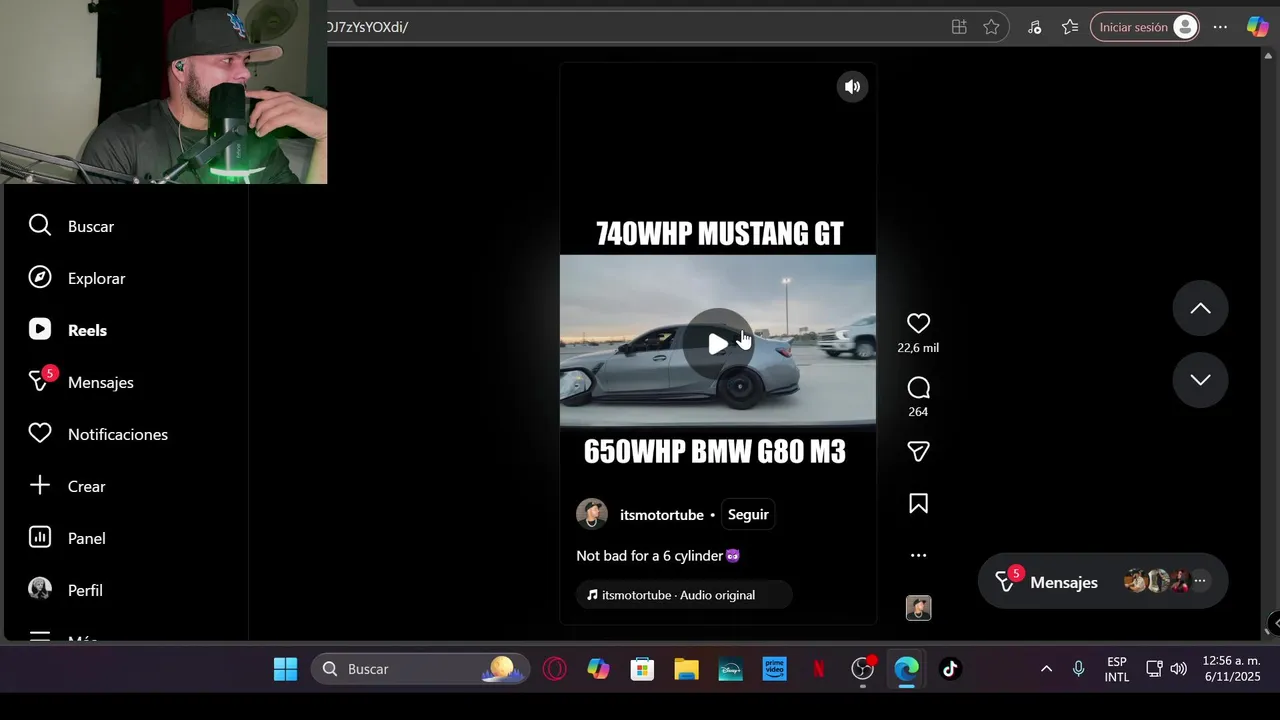Click the browser address bar URL
Screen dimensions: 1280x720
[x=367, y=27]
